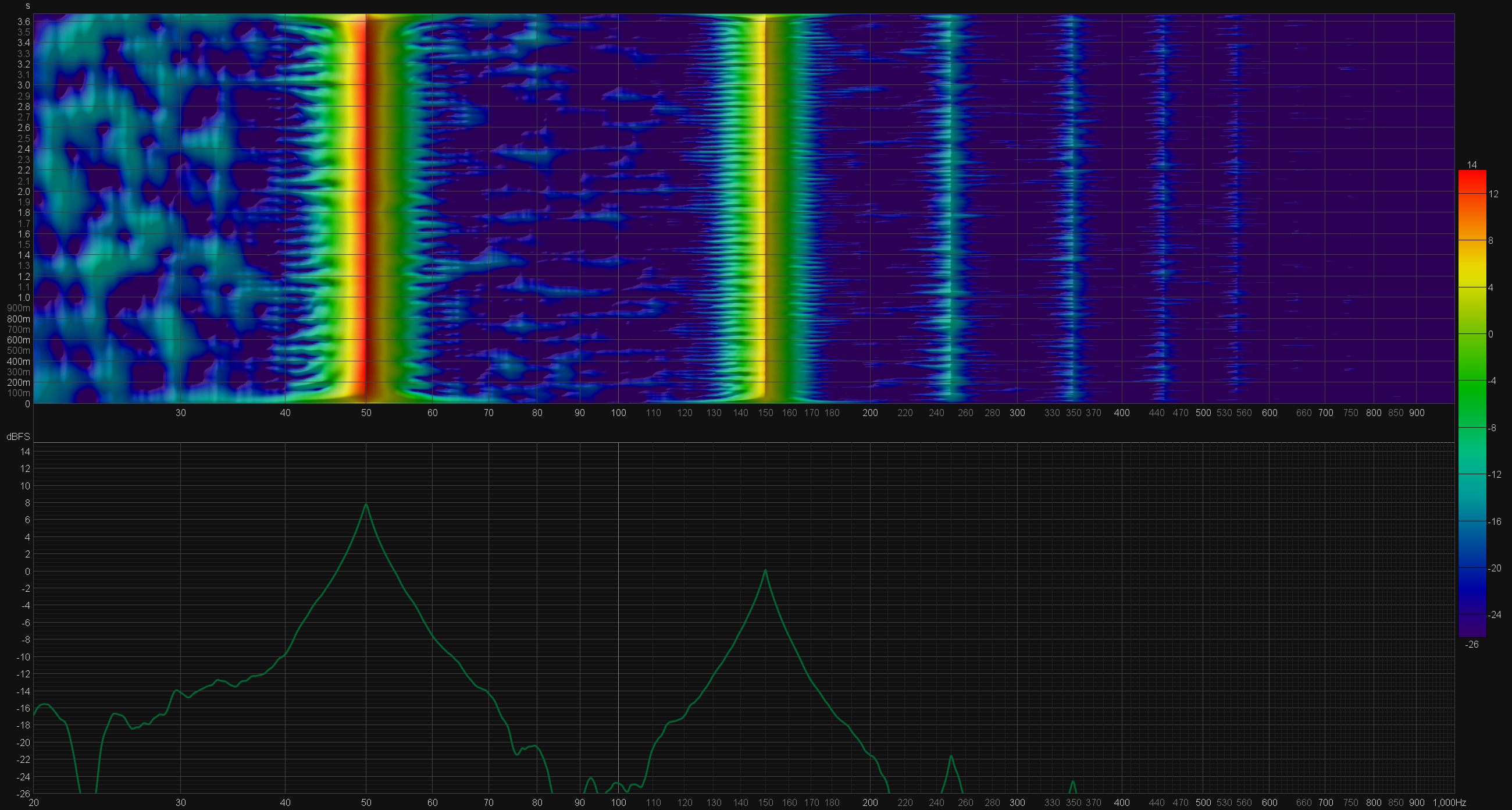Screen dimensions: 1512x810
Task: Click the '1.8' label on the time axis
Action: point(23,212)
